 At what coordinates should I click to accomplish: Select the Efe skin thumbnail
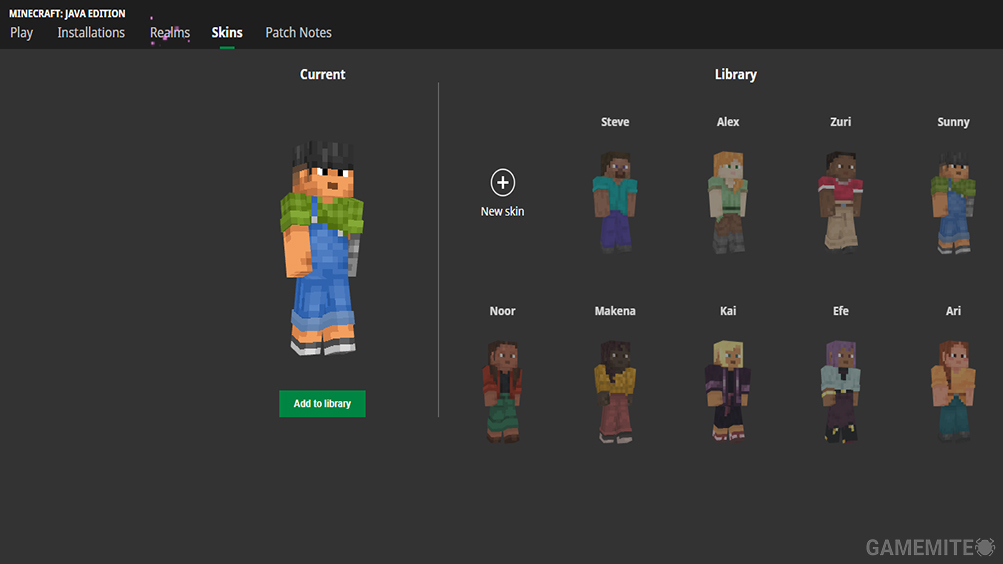pyautogui.click(x=841, y=391)
